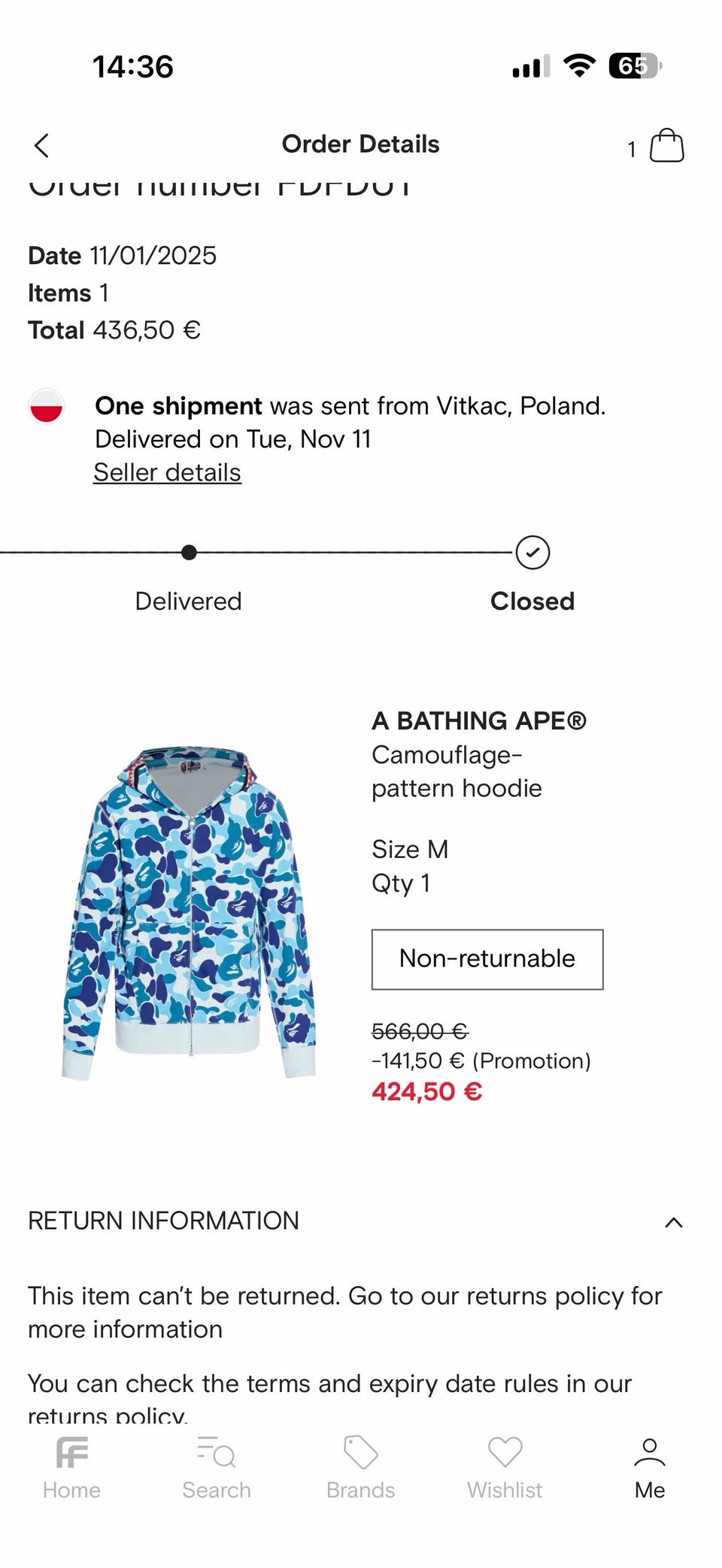Tap the Me profile icon
The image size is (722, 1568).
(x=650, y=1452)
